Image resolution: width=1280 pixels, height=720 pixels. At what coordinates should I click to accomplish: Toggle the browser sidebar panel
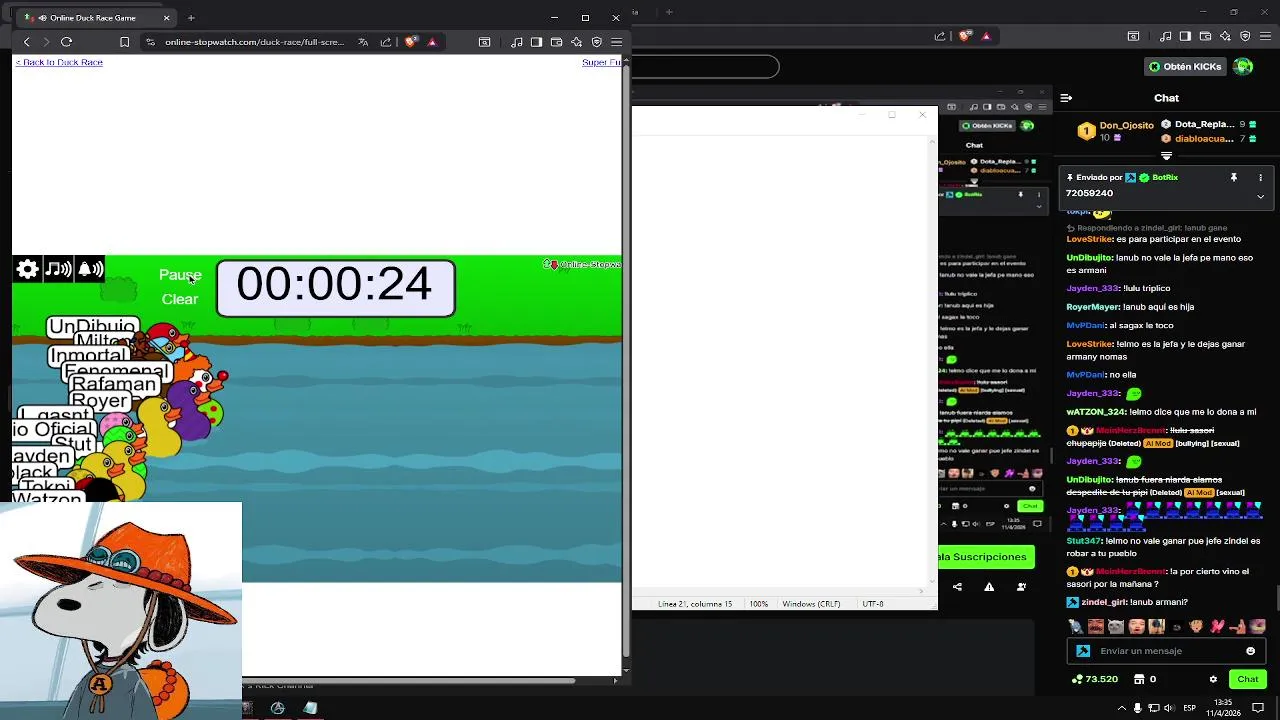point(537,42)
